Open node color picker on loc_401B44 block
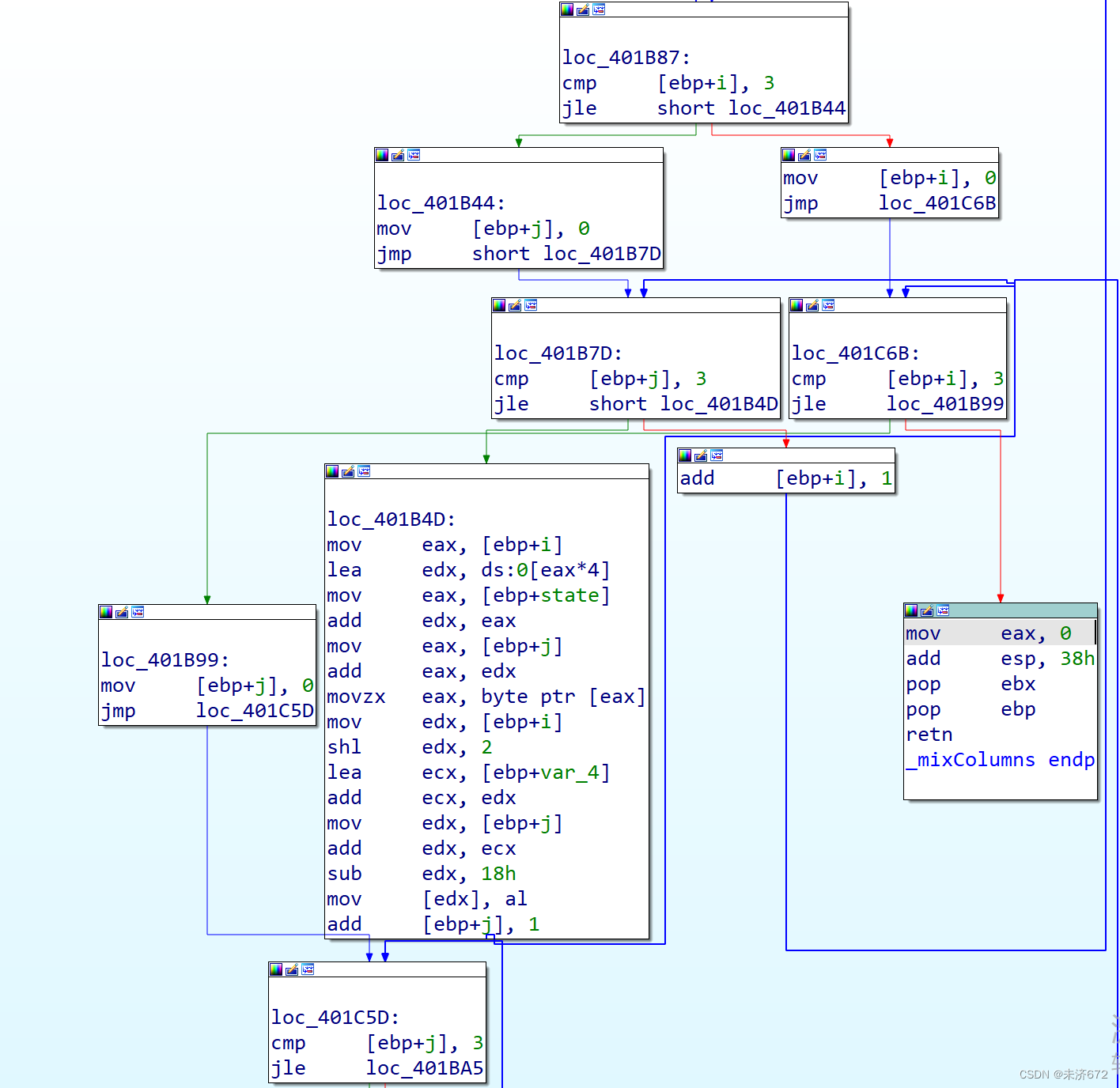Viewport: 1120px width, 1088px height. (x=382, y=155)
